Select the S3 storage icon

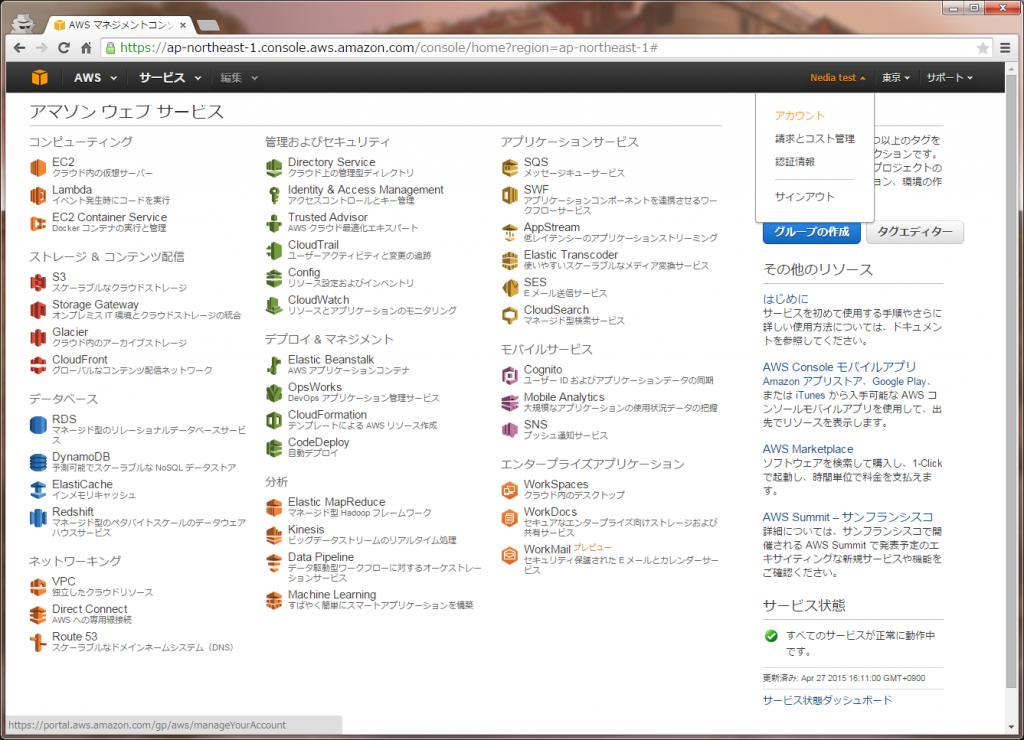pyautogui.click(x=38, y=283)
